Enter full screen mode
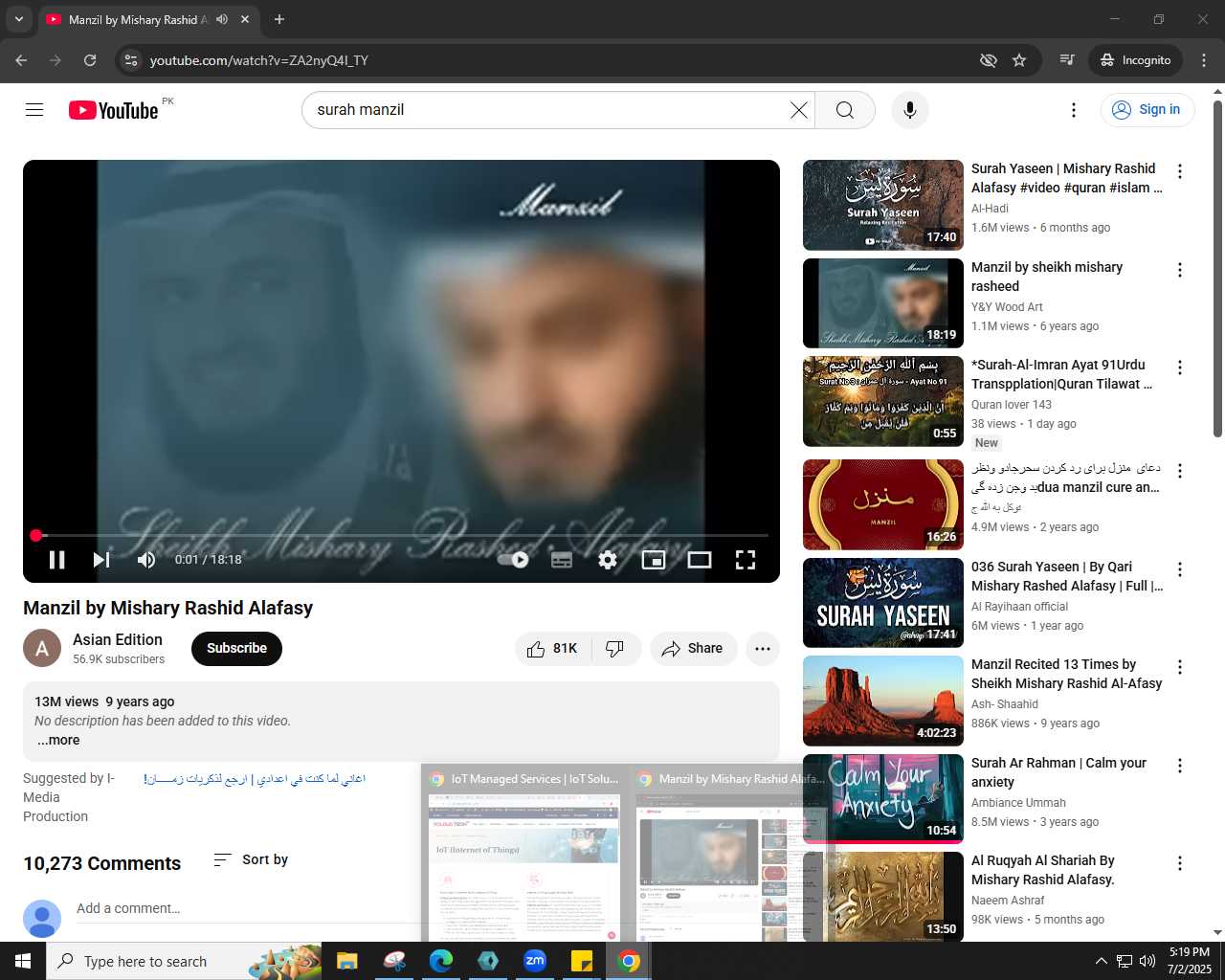 746,560
